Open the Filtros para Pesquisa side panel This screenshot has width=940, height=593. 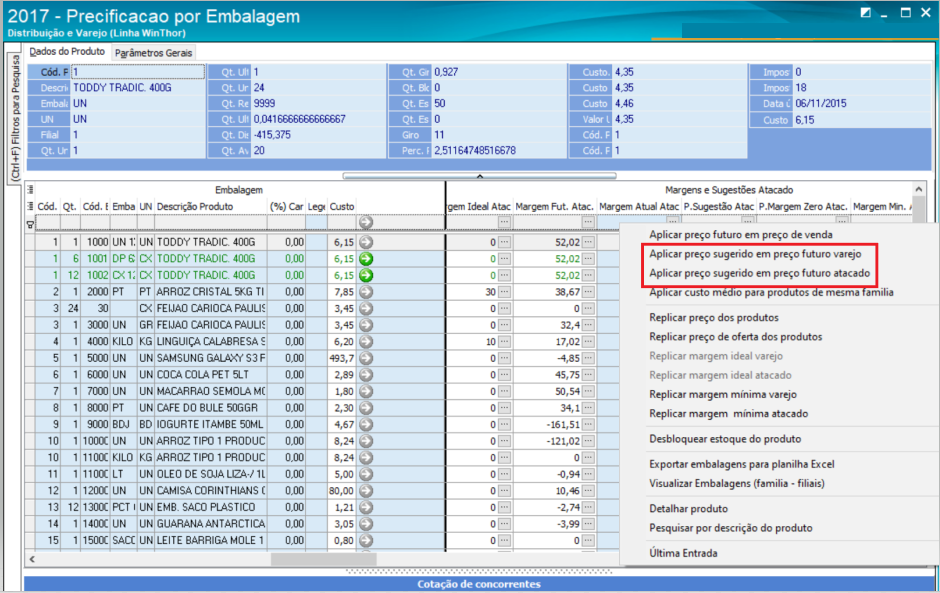pos(15,117)
